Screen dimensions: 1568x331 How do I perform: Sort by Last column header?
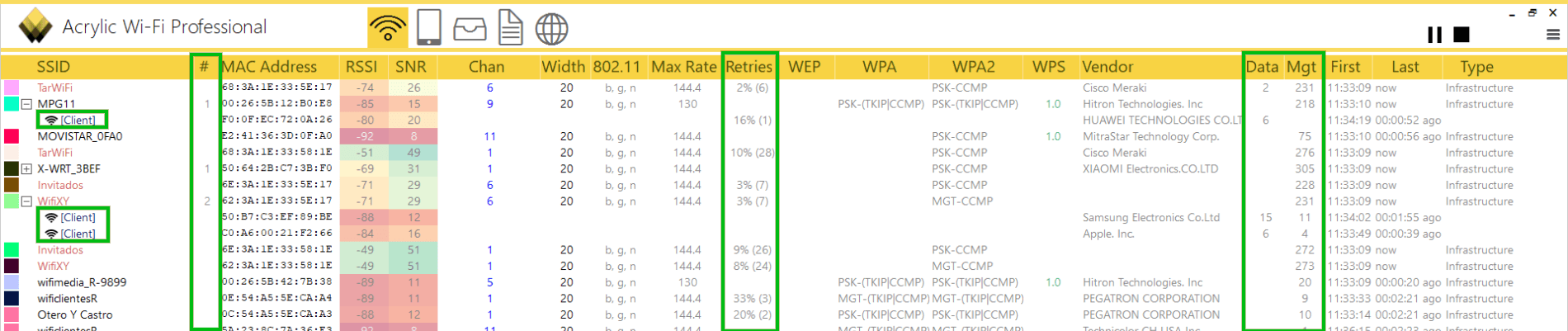tap(1405, 67)
